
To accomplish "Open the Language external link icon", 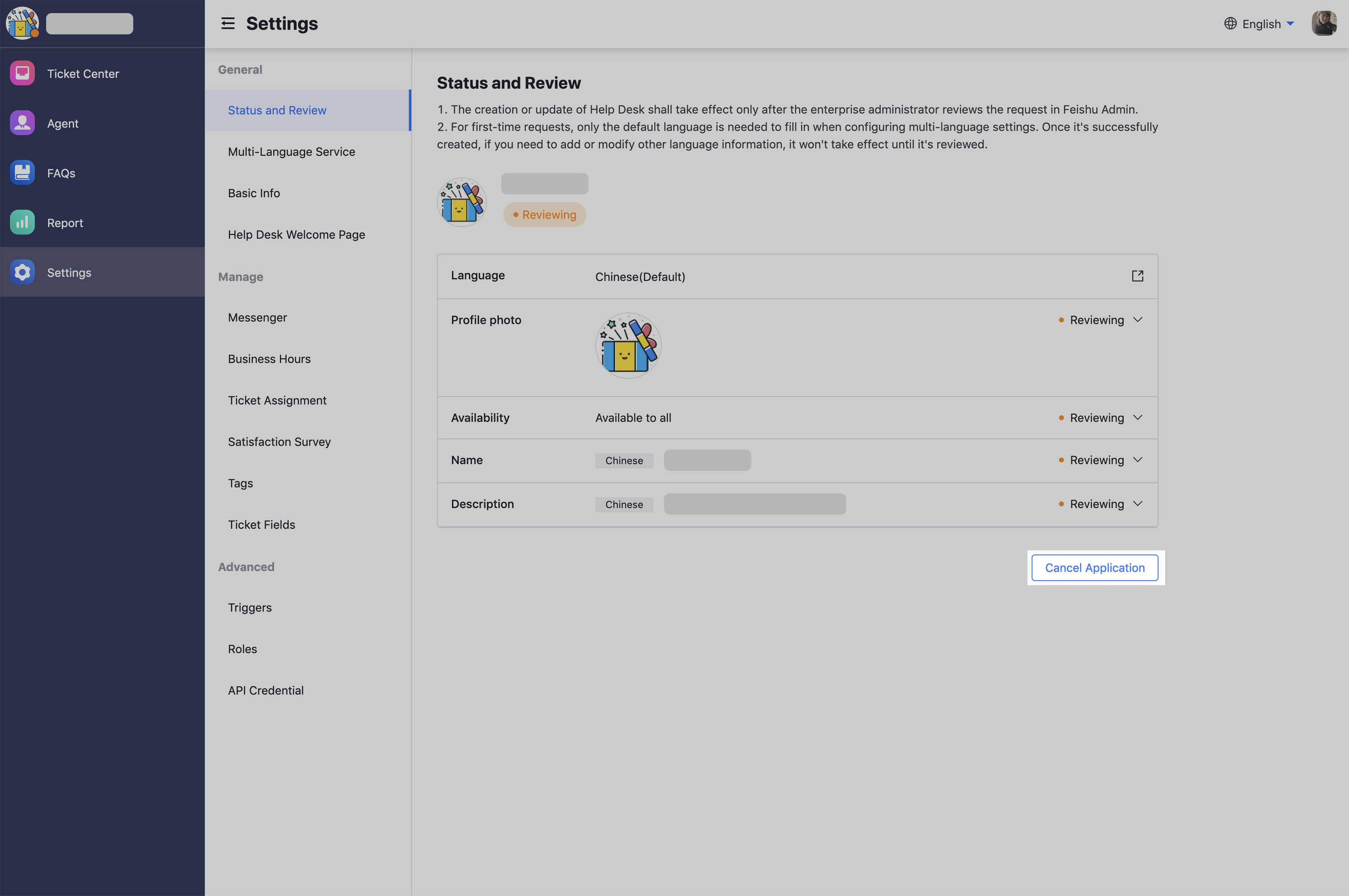I will (x=1137, y=276).
